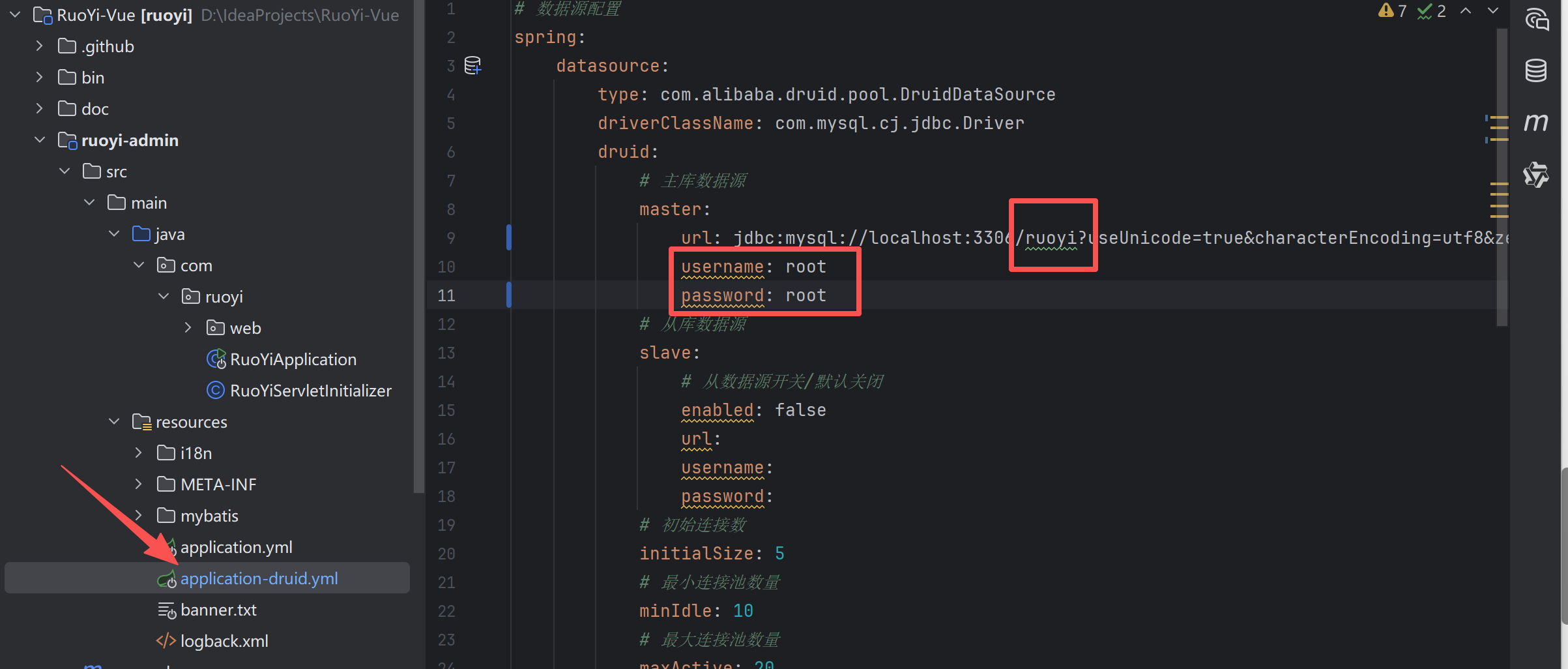The image size is (1568, 669).
Task: Open the Database tool window icon
Action: [x=1536, y=70]
